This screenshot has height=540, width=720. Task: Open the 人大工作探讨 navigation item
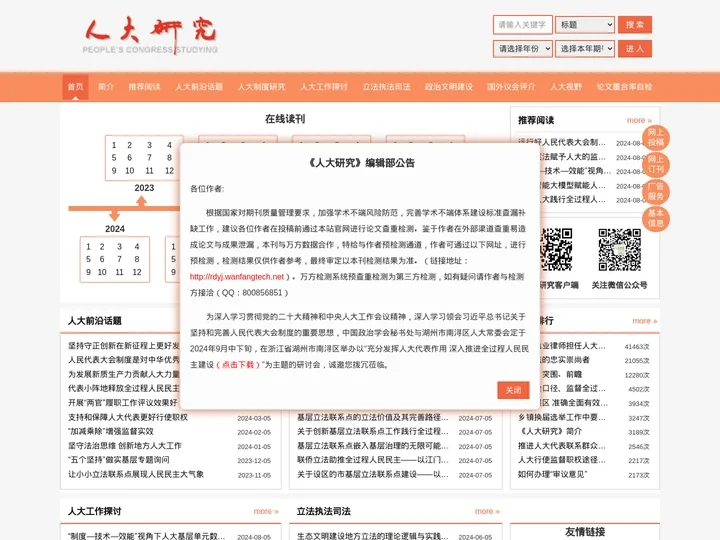point(324,87)
